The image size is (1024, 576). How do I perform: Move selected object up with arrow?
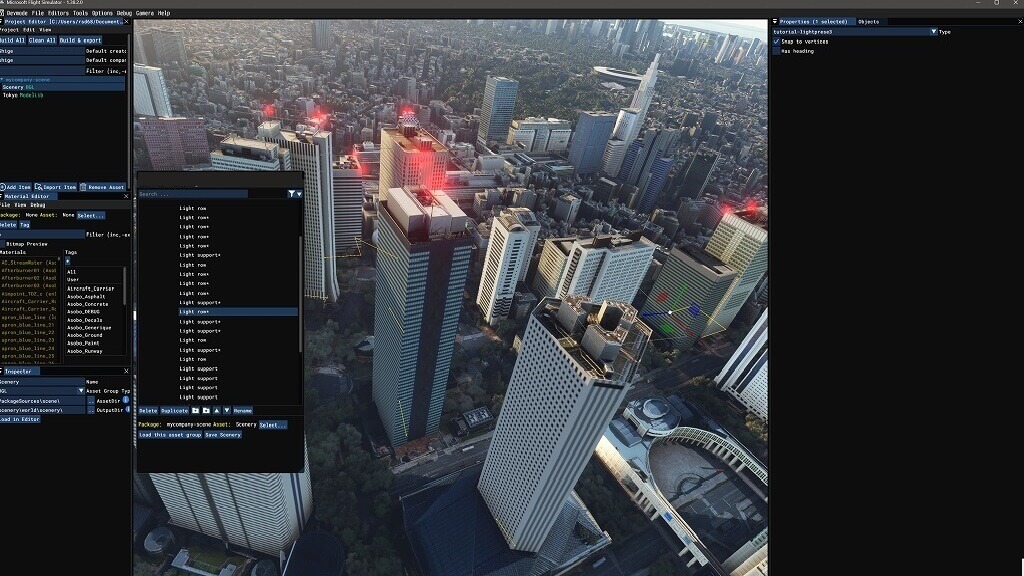point(217,411)
